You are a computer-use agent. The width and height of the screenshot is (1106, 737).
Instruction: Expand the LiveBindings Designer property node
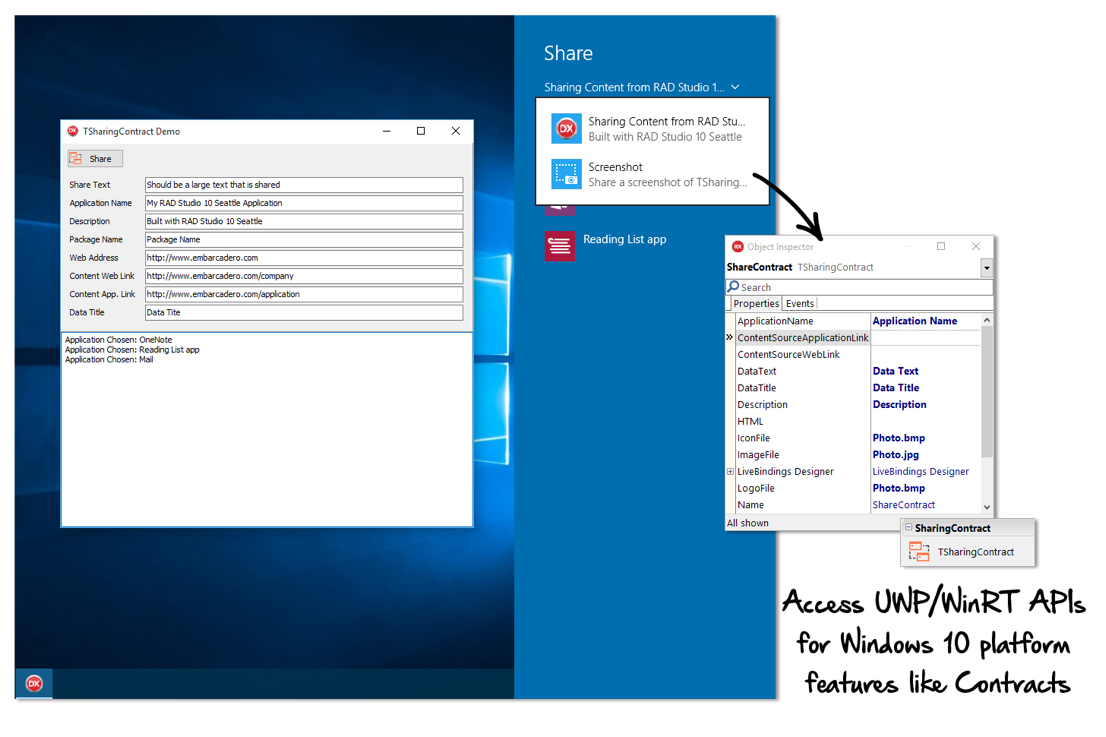click(x=730, y=472)
